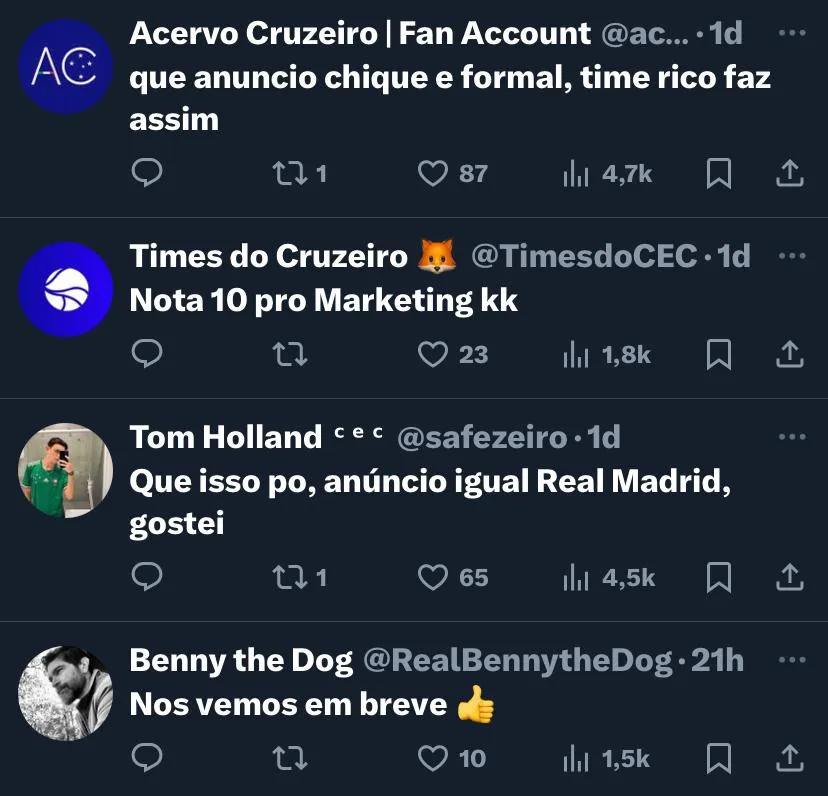Viewport: 828px width, 796px height.
Task: Like the Acervo Cruzeiro tweet
Action: 432,174
